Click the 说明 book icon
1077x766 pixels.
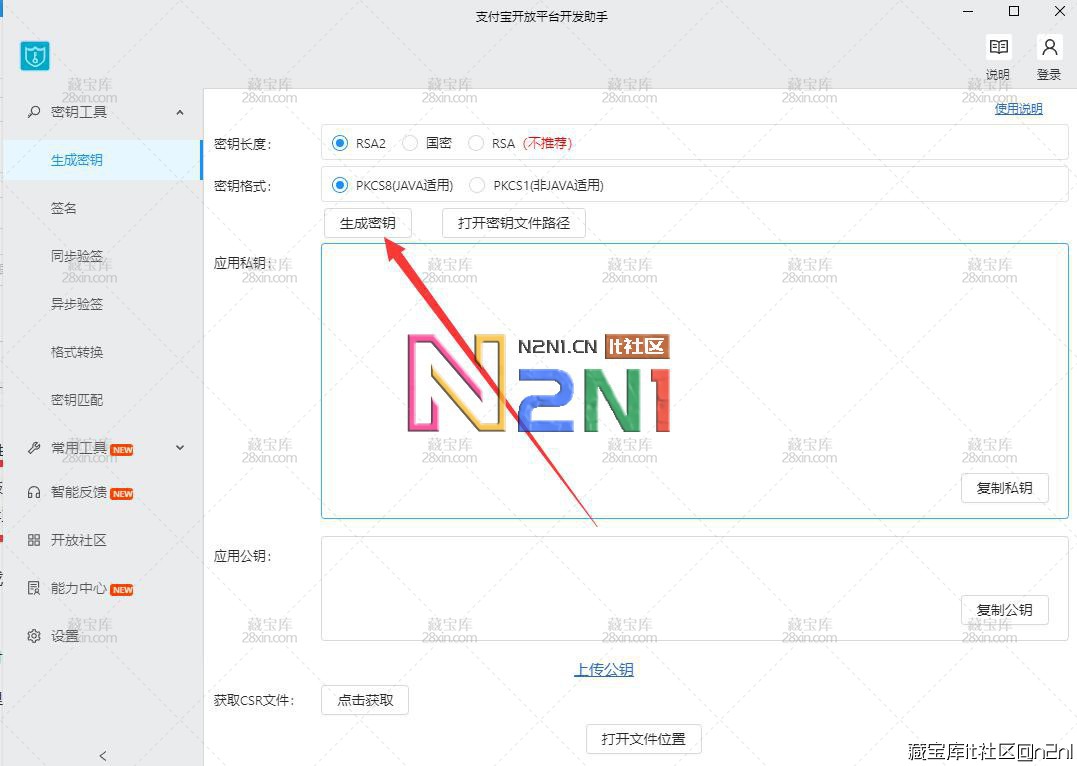point(997,47)
